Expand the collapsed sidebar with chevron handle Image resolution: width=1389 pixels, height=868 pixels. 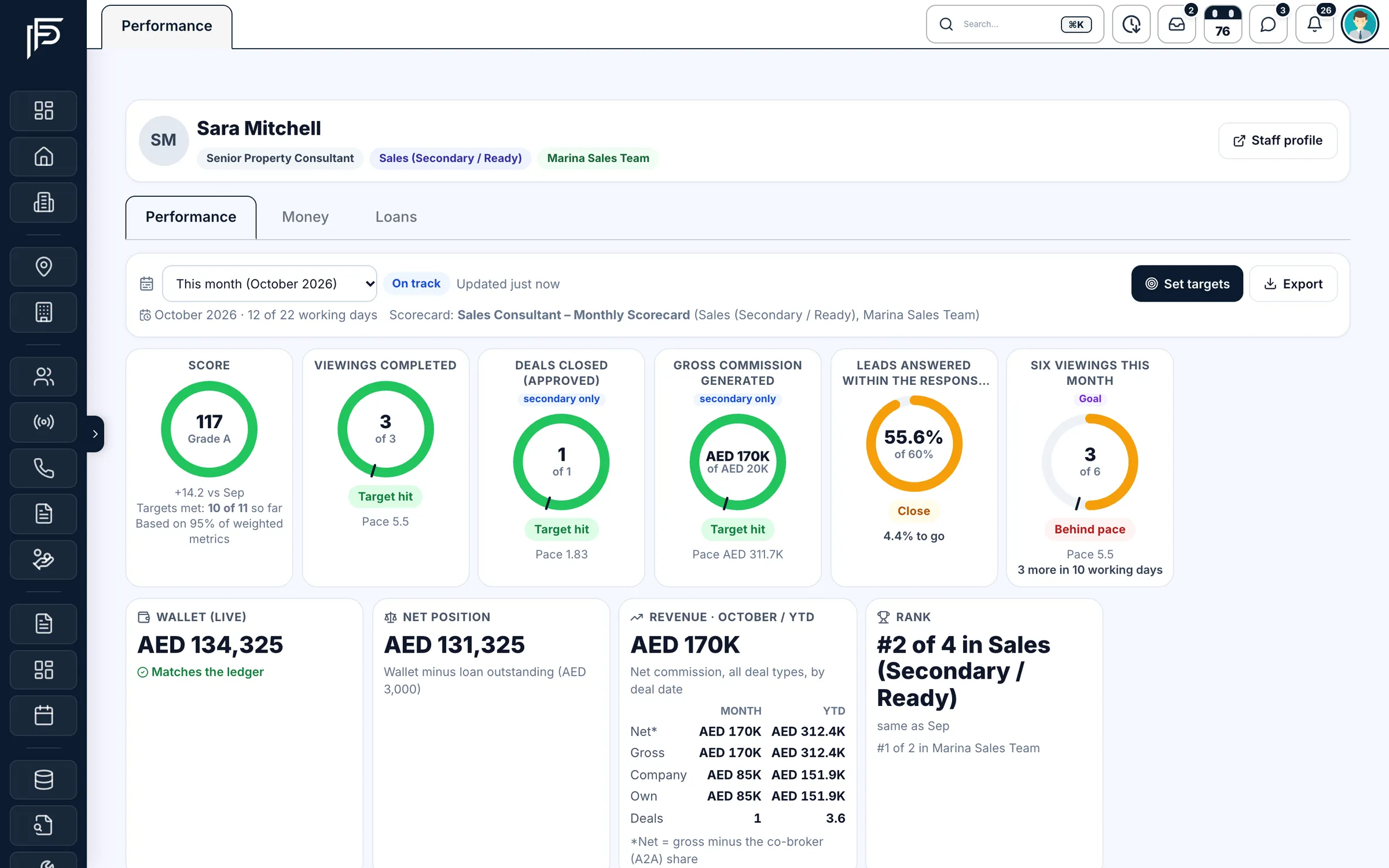[x=95, y=433]
